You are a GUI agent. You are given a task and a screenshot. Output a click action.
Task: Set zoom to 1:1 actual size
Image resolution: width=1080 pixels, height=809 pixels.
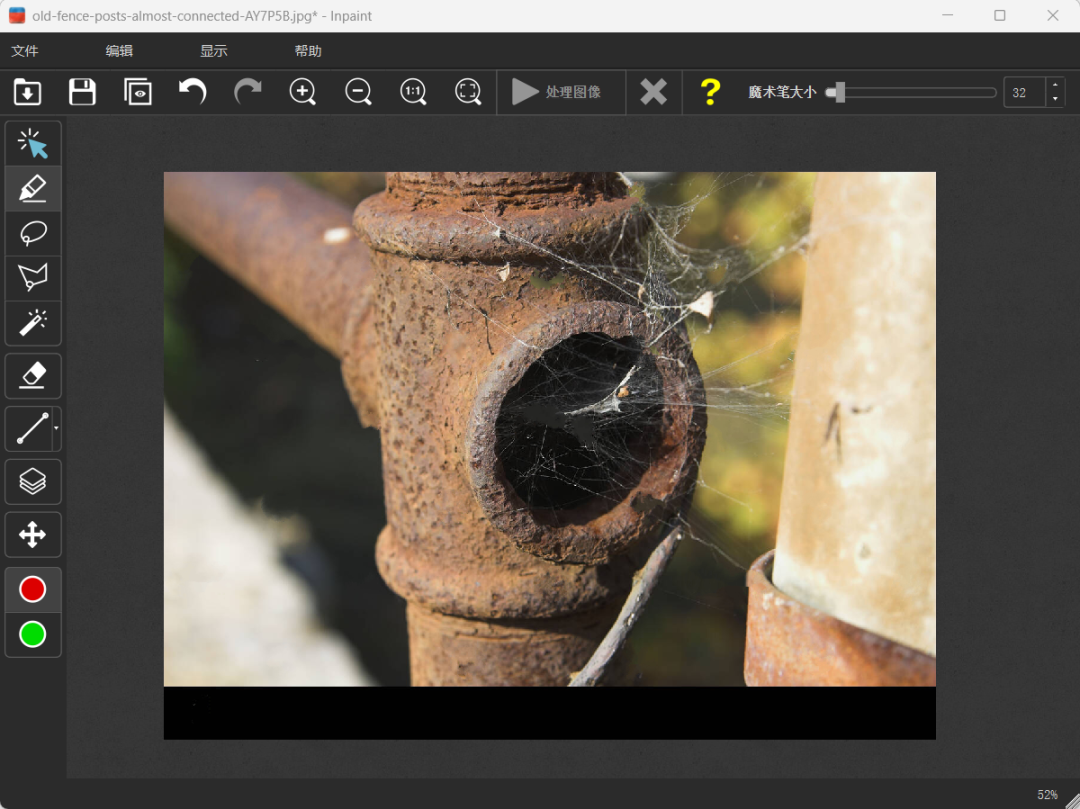click(413, 92)
